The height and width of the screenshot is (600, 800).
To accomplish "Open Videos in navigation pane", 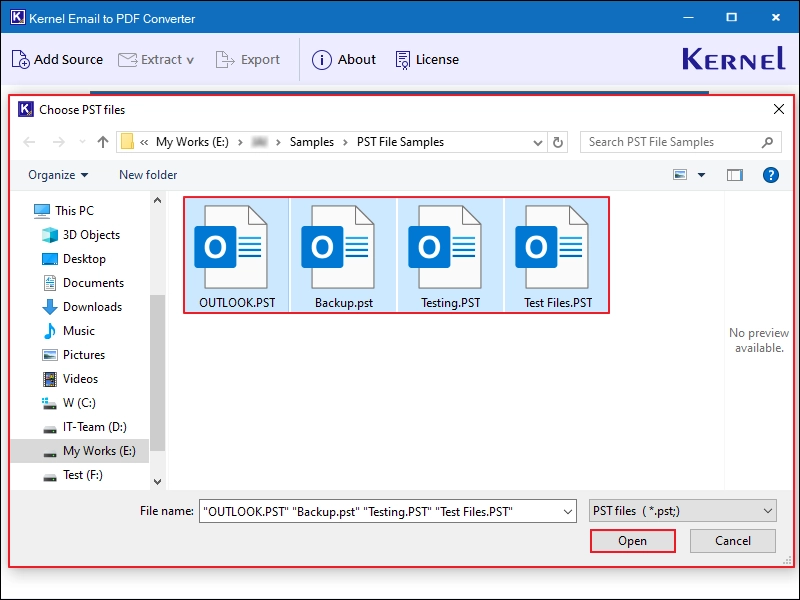I will tap(69, 379).
